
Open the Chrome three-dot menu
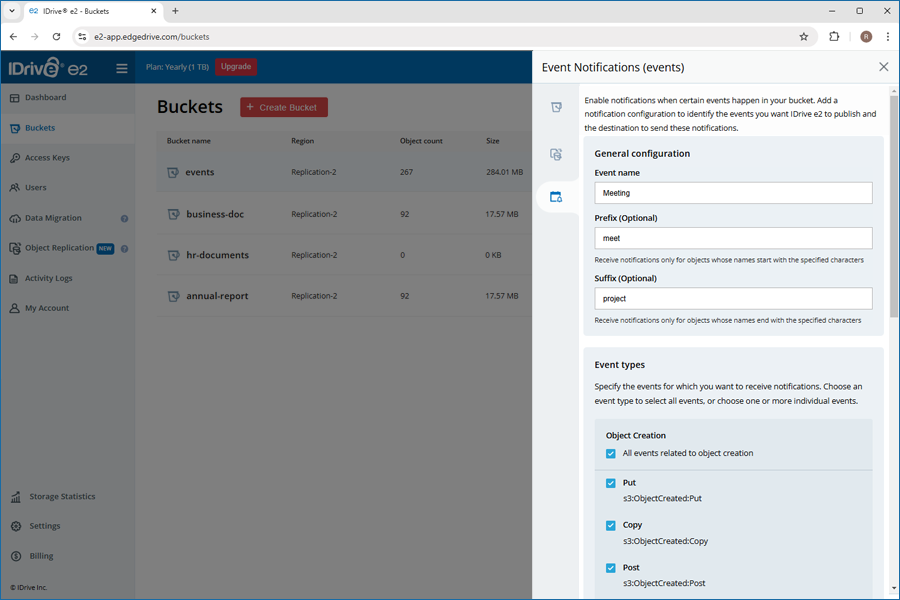coord(887,37)
